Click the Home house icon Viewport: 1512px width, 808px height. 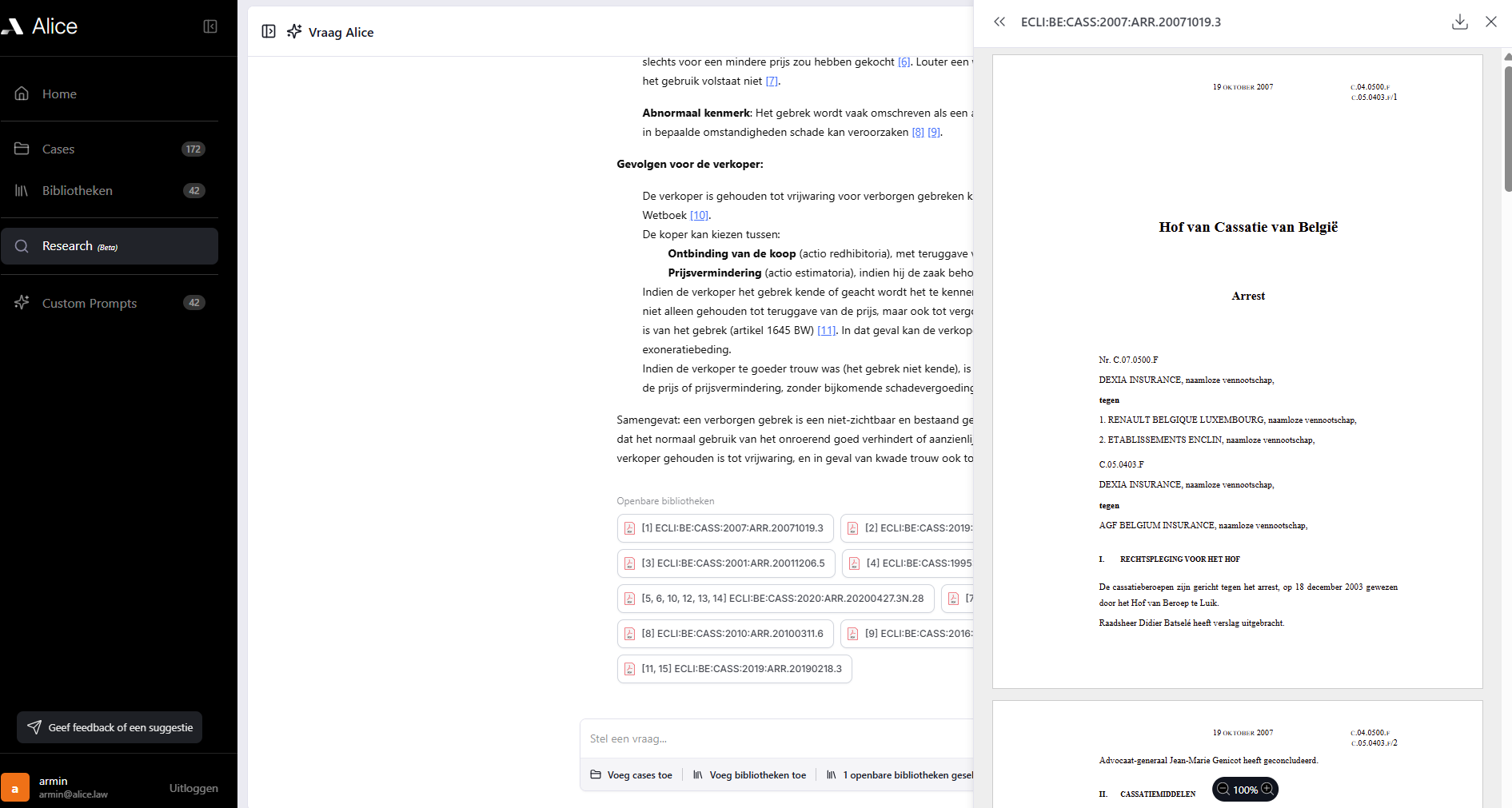click(x=22, y=94)
